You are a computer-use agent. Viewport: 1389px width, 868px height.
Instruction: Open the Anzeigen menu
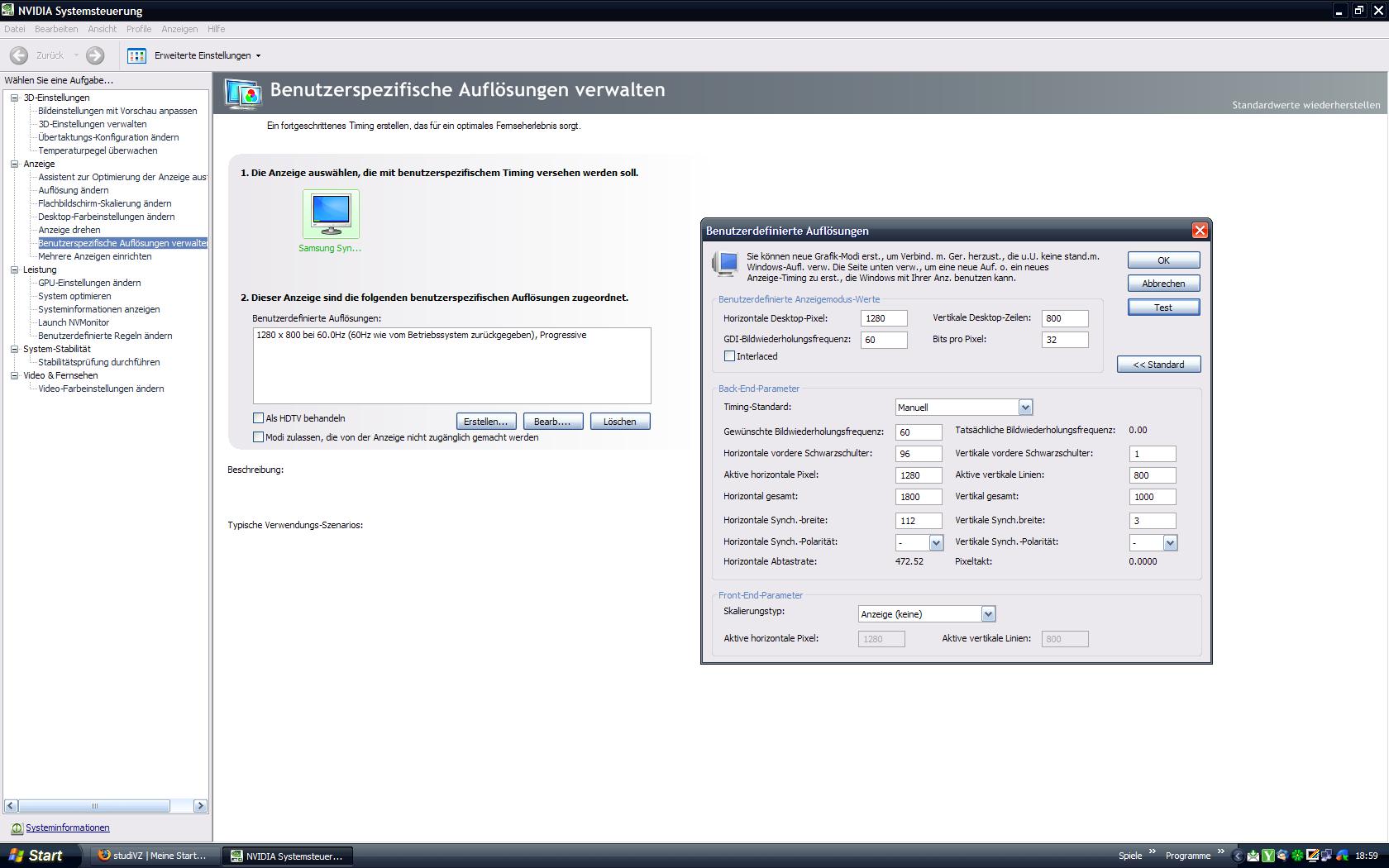179,29
